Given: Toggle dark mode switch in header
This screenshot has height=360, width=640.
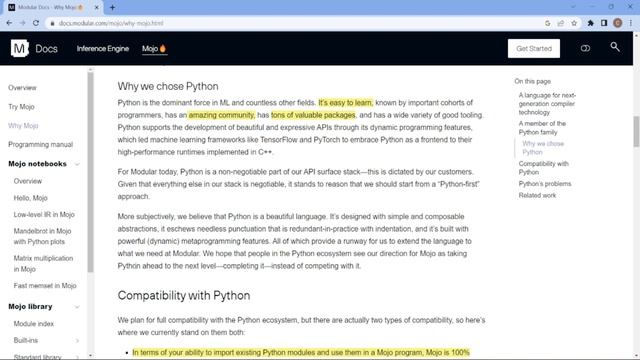Looking at the screenshot, I should coord(585,49).
